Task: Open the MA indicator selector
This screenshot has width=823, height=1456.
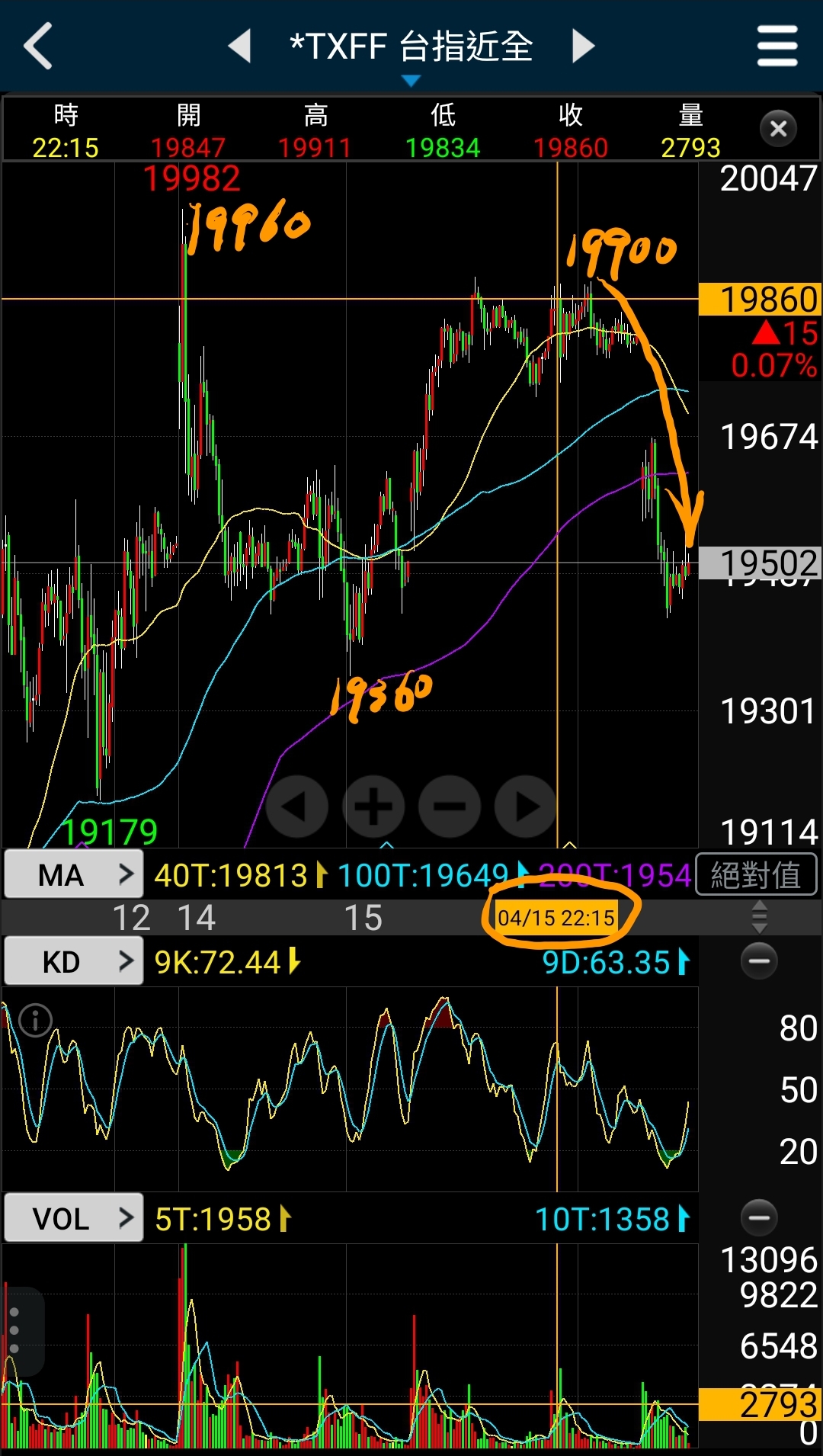Action: click(74, 875)
